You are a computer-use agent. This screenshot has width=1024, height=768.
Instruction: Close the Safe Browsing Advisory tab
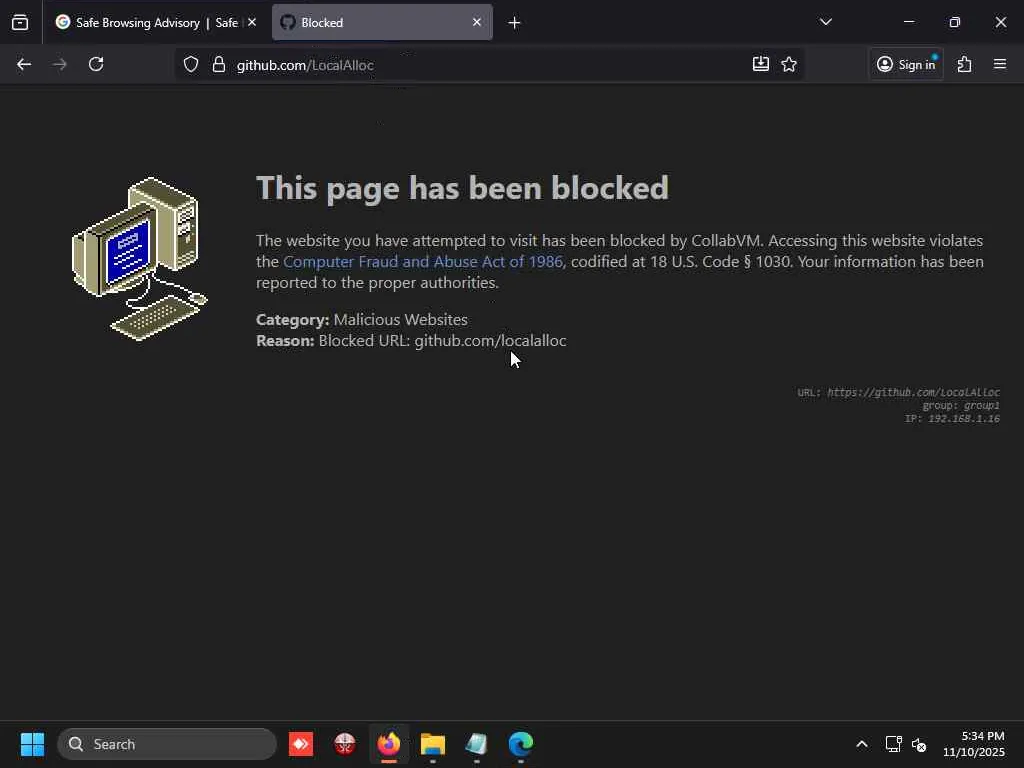pos(252,22)
